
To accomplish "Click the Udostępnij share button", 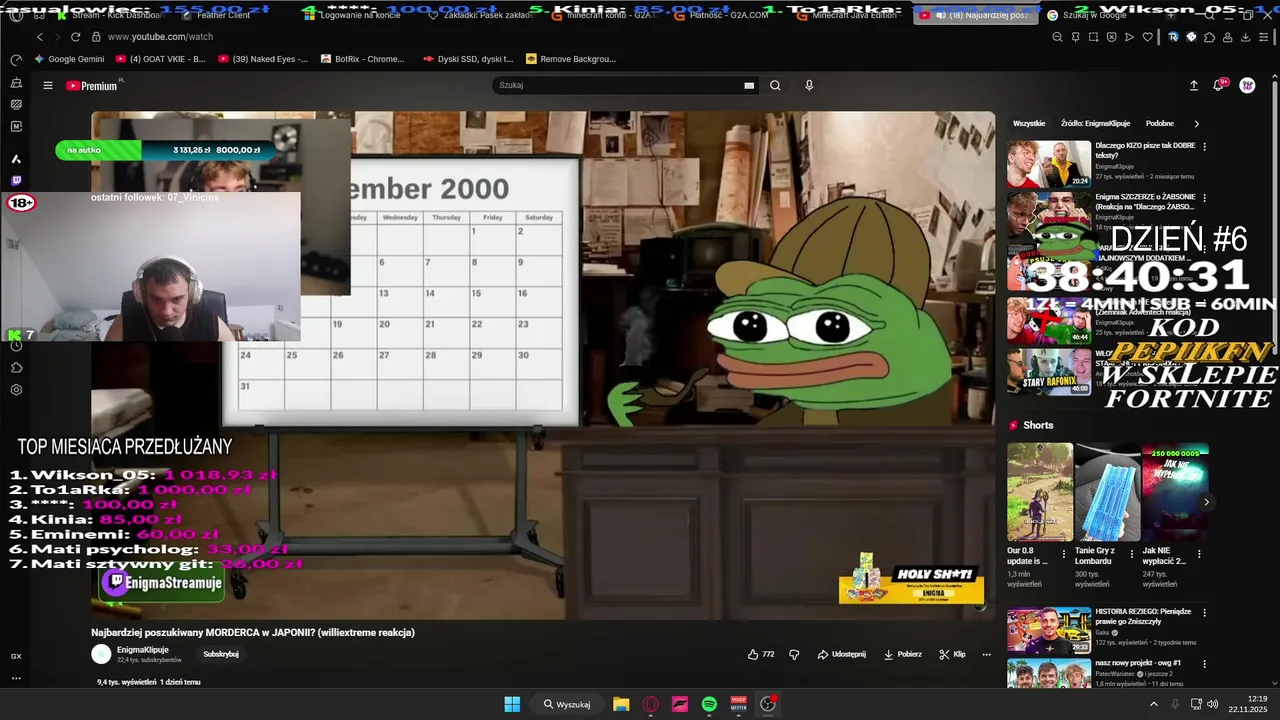I will [841, 654].
